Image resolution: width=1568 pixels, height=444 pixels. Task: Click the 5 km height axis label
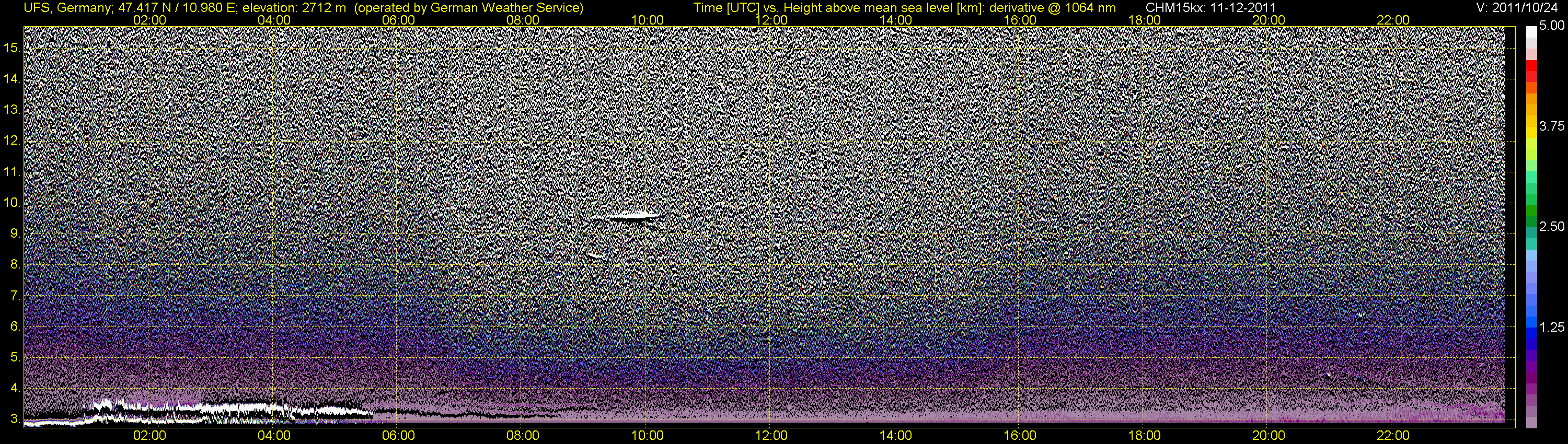pyautogui.click(x=15, y=358)
